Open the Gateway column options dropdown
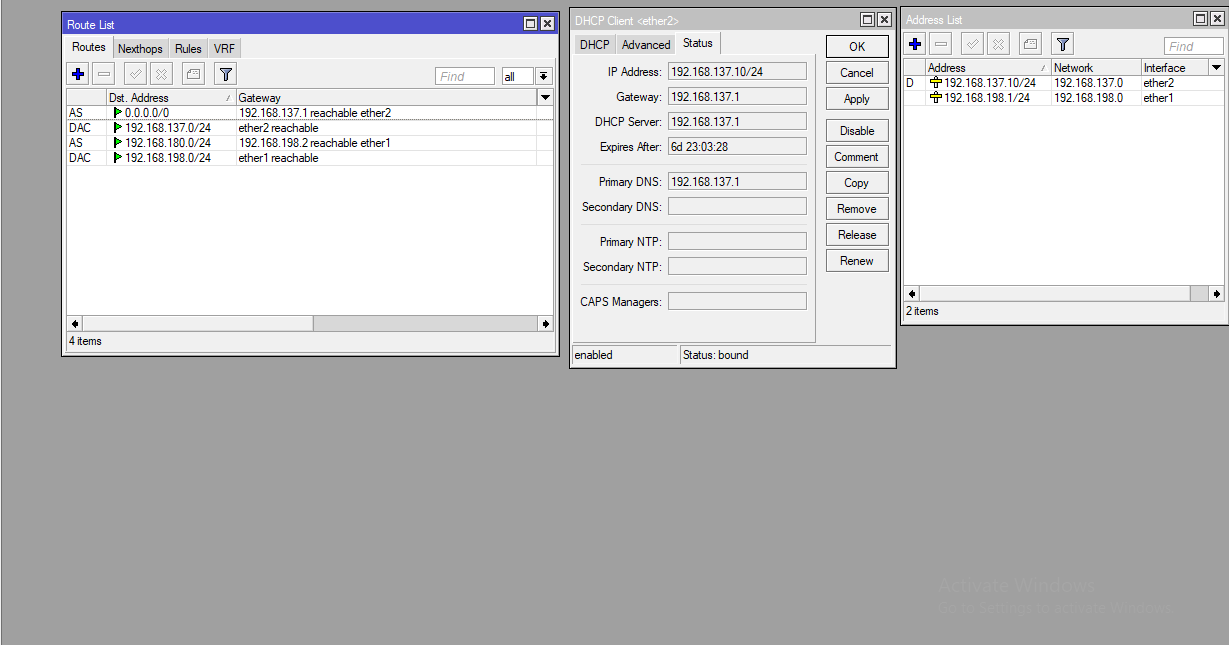The height and width of the screenshot is (645, 1229). point(544,97)
